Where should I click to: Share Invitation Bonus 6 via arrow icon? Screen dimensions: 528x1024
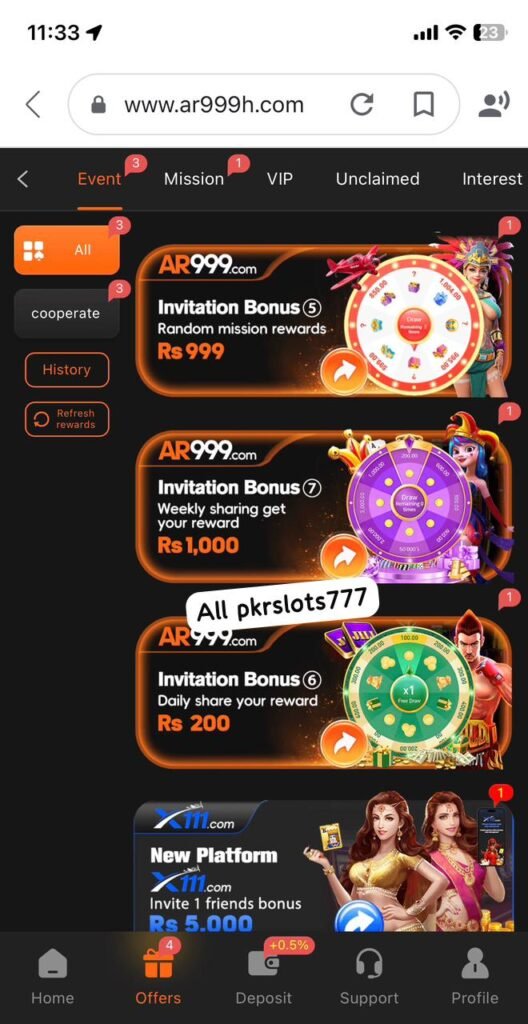point(343,743)
